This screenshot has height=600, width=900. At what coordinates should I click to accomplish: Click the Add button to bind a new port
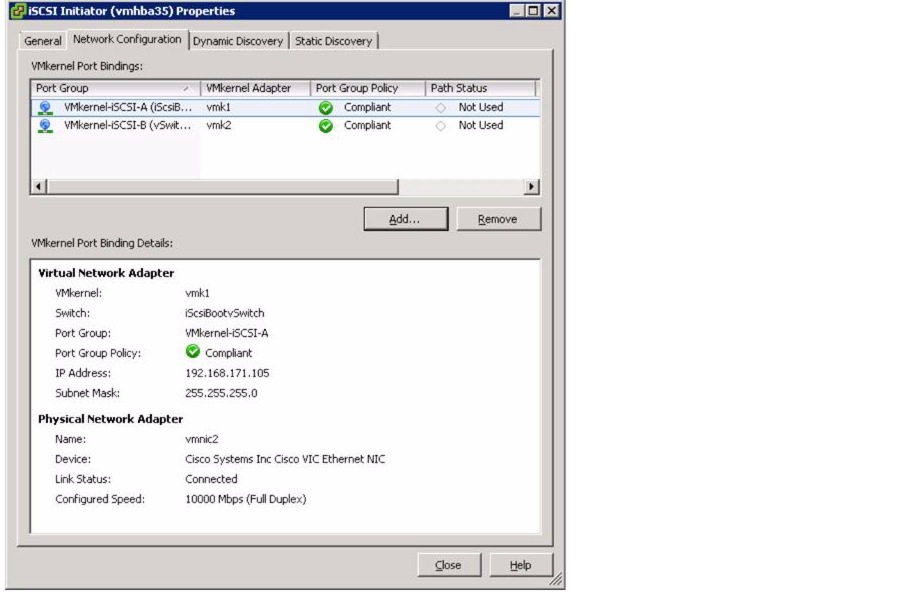click(x=406, y=218)
